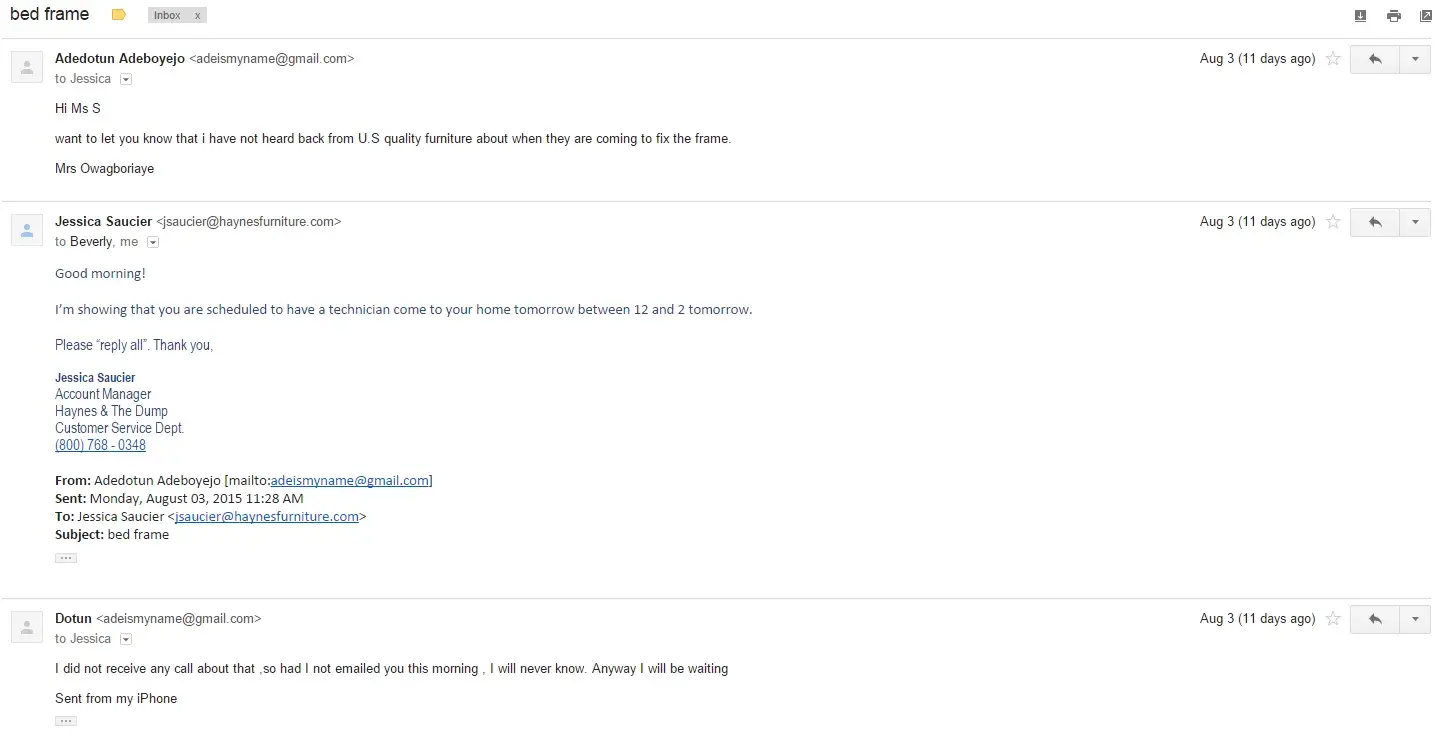Print the whole conversation
This screenshot has height=745, width=1455.
coord(1393,15)
